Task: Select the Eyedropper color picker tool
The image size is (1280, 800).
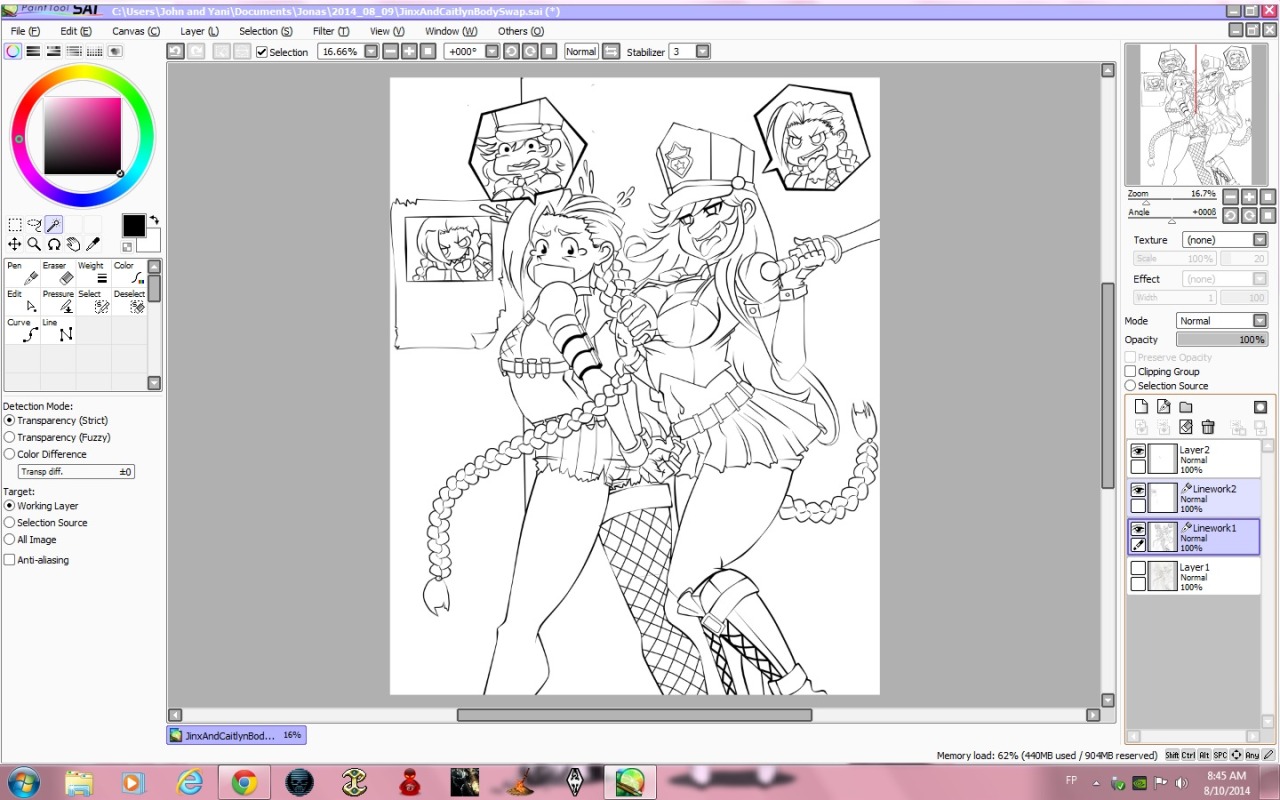Action: click(x=93, y=244)
